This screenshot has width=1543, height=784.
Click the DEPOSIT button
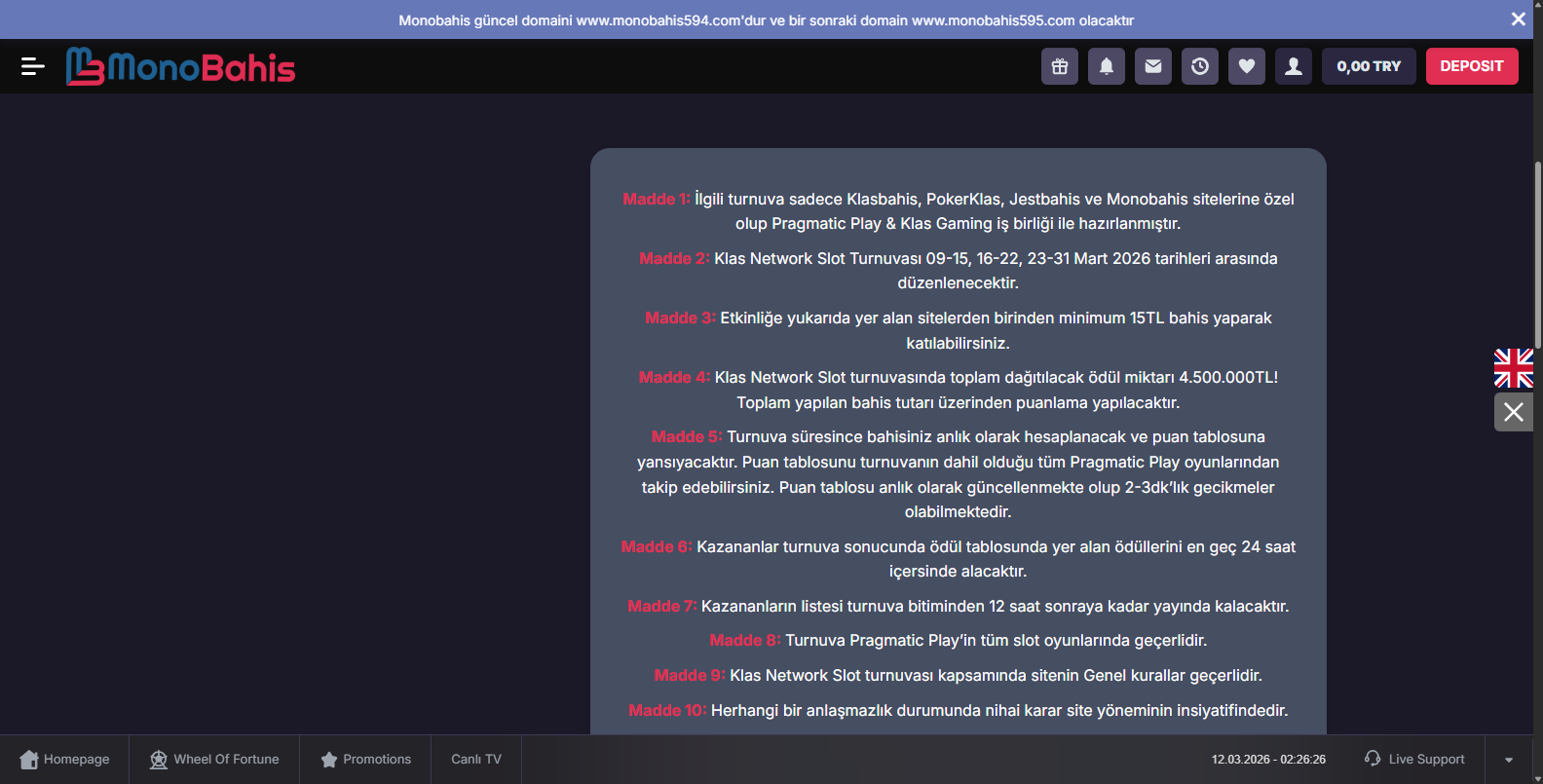pos(1472,66)
